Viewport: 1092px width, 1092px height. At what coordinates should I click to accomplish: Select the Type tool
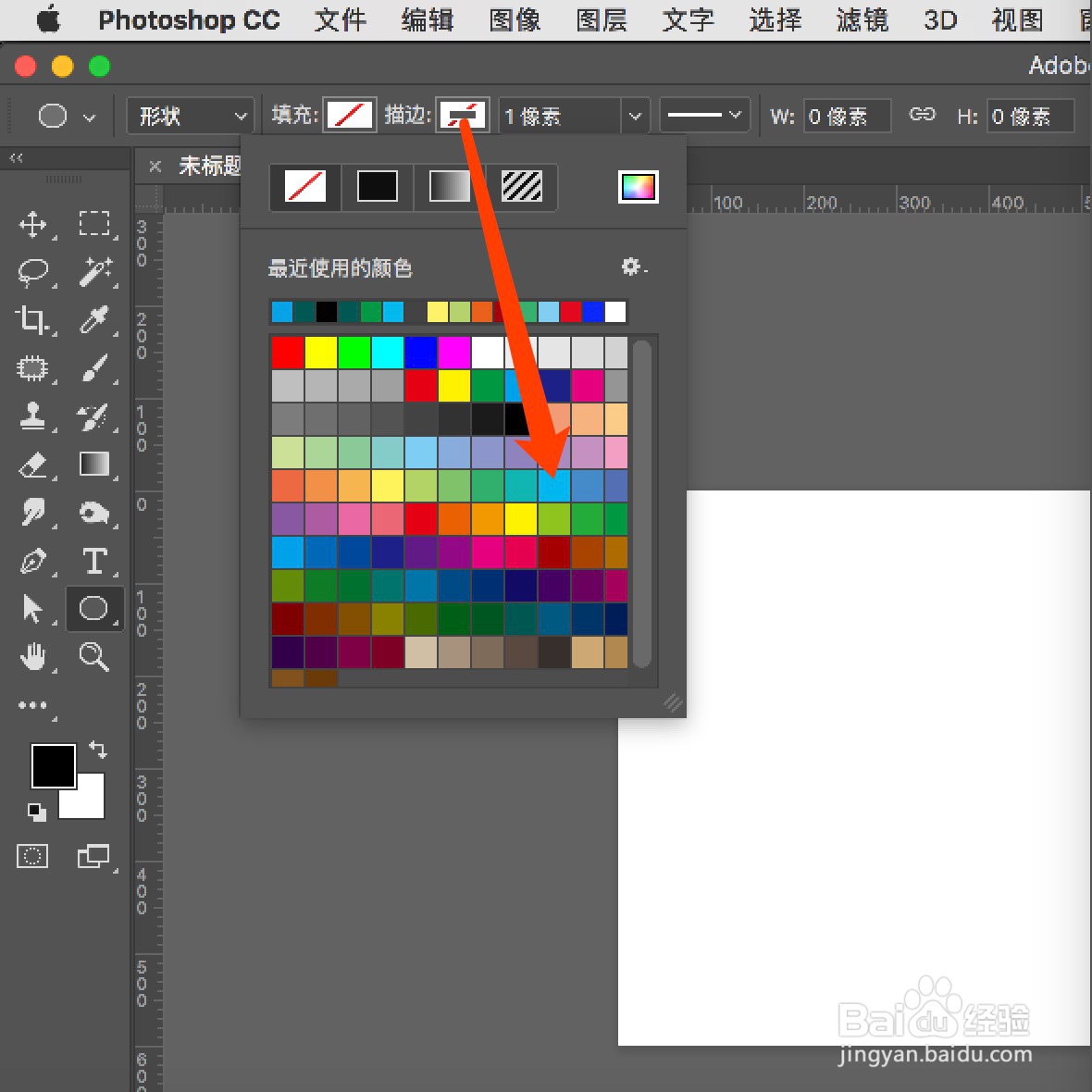(94, 561)
